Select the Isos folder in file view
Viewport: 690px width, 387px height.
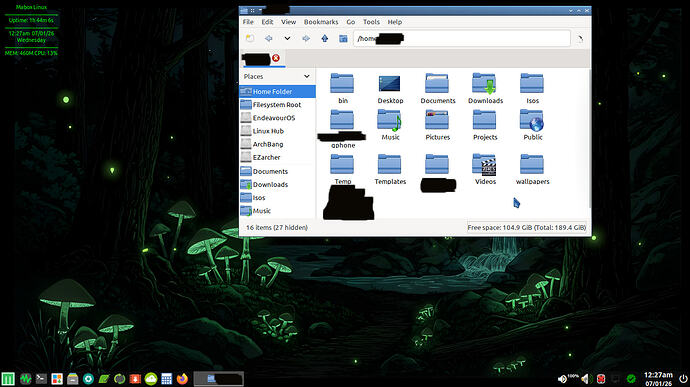tap(532, 84)
